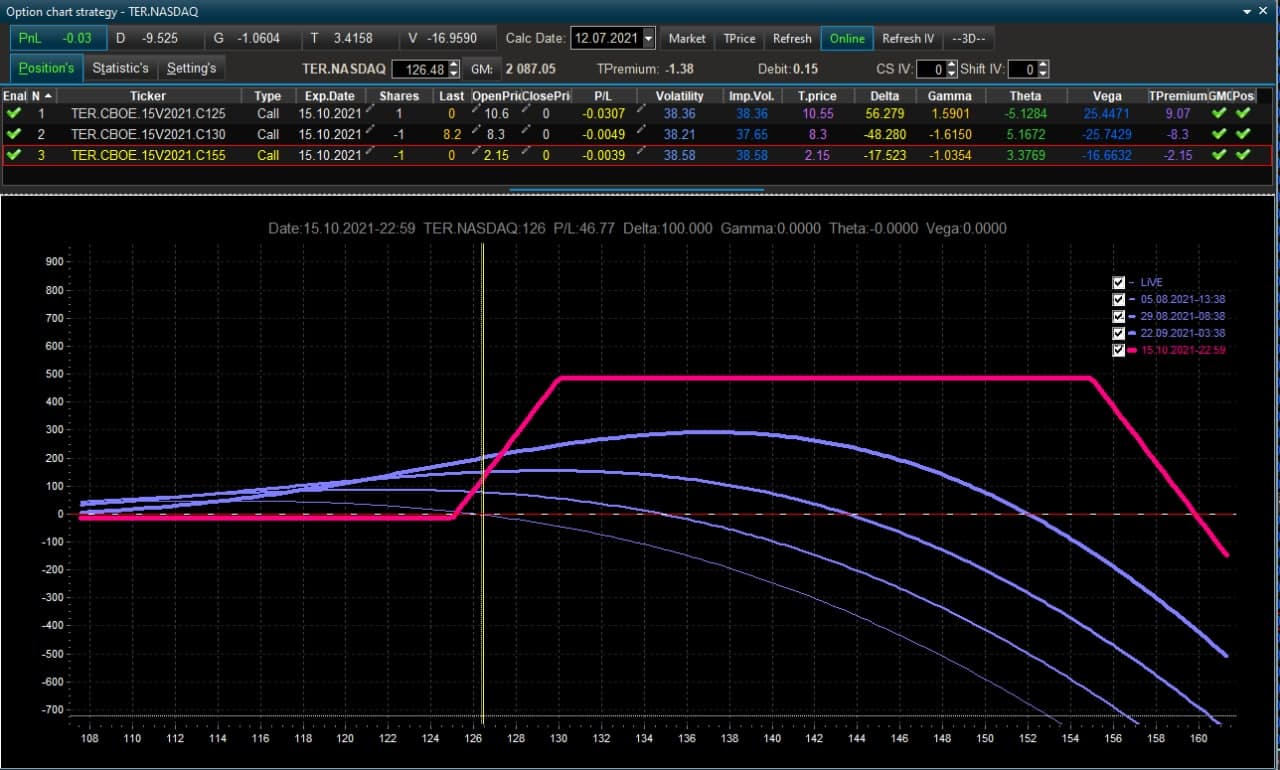
Task: Click the Pos checkmark in C125 row
Action: pos(1243,114)
